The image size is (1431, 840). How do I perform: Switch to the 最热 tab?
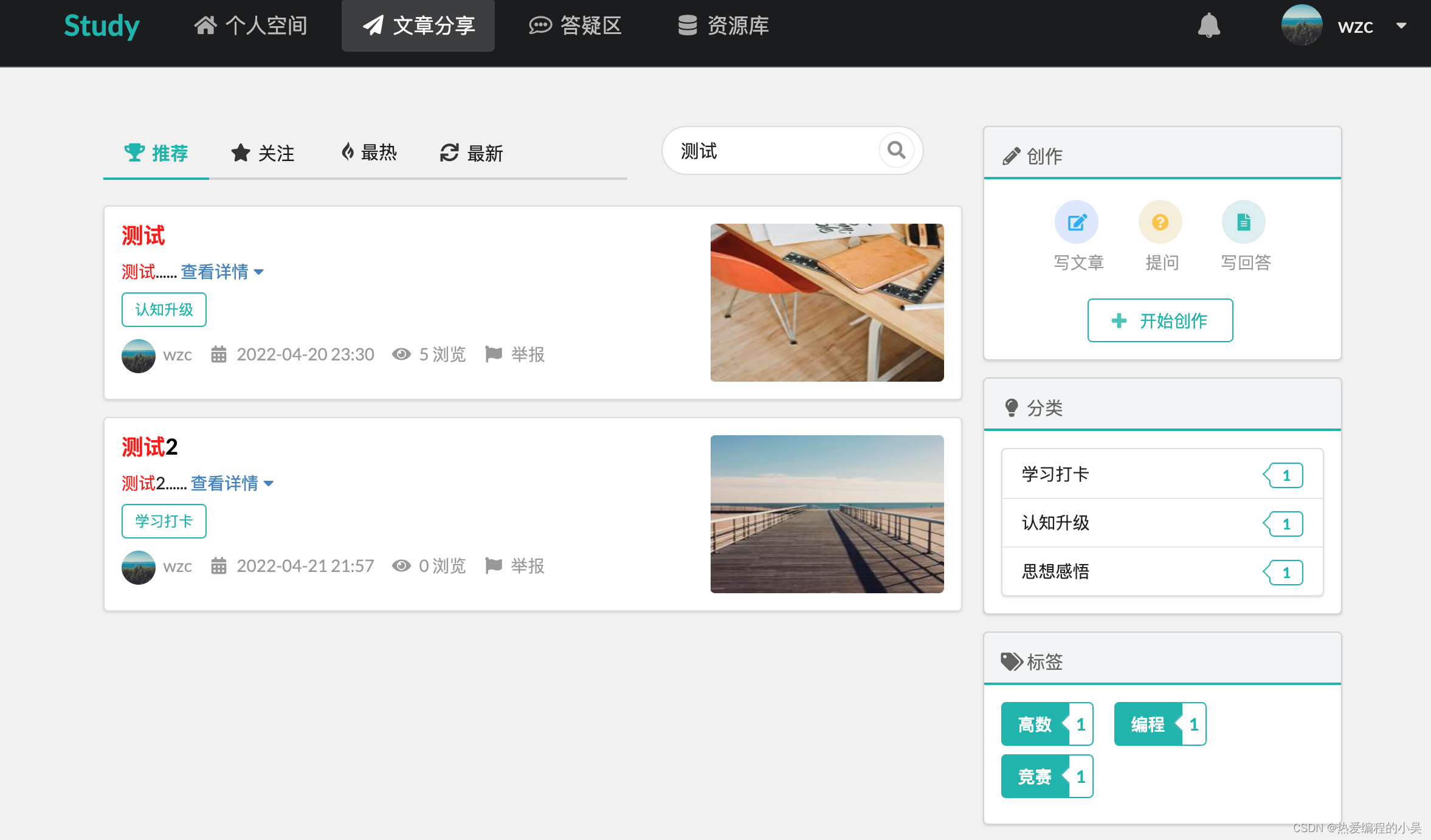tap(369, 153)
